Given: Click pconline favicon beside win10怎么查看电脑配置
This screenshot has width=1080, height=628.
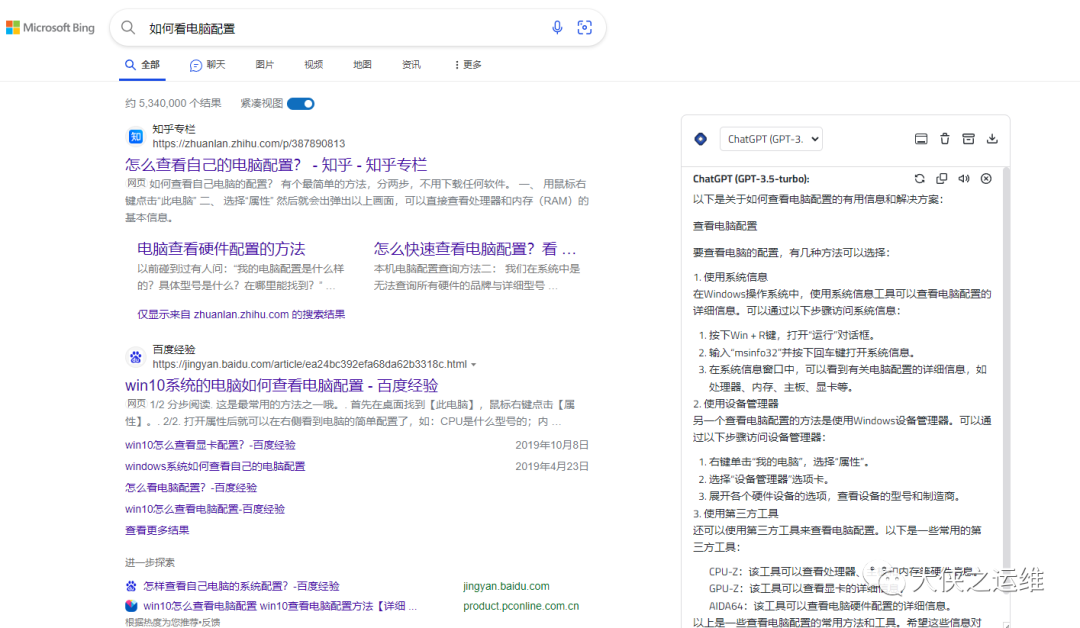Looking at the screenshot, I should pos(131,606).
